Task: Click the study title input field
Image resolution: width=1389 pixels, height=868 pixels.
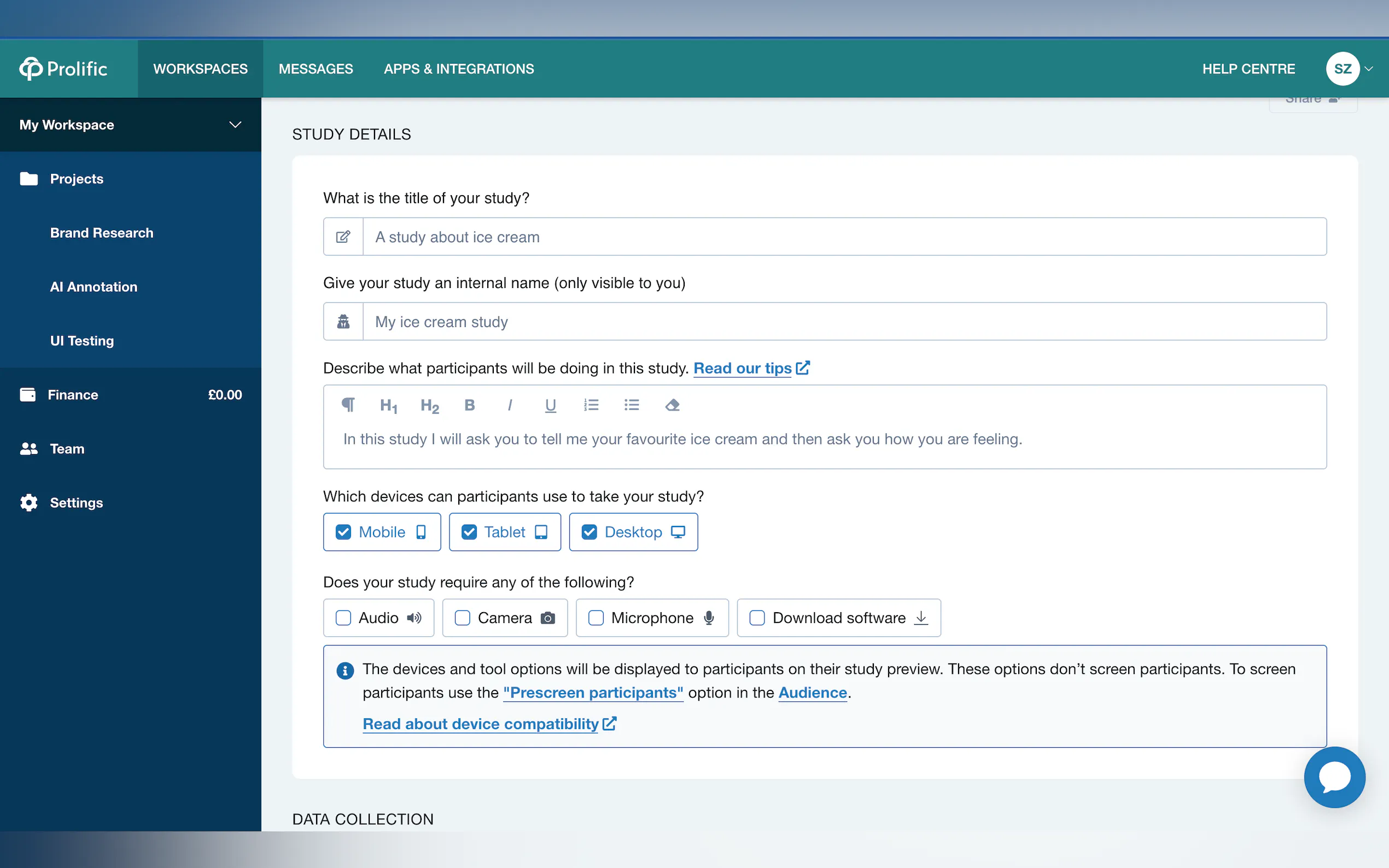Action: pos(844,237)
